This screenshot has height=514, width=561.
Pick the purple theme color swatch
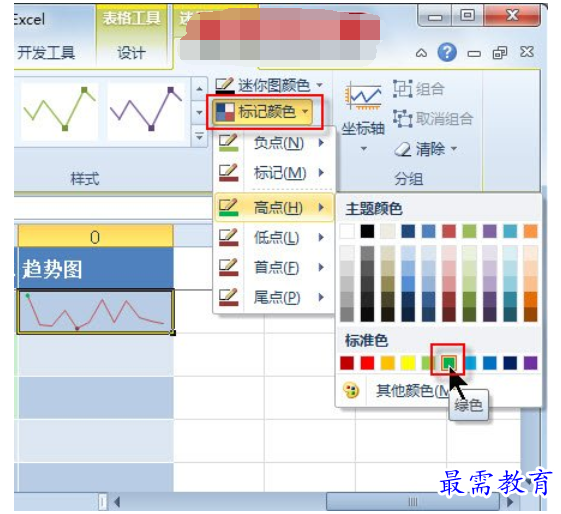click(x=490, y=231)
